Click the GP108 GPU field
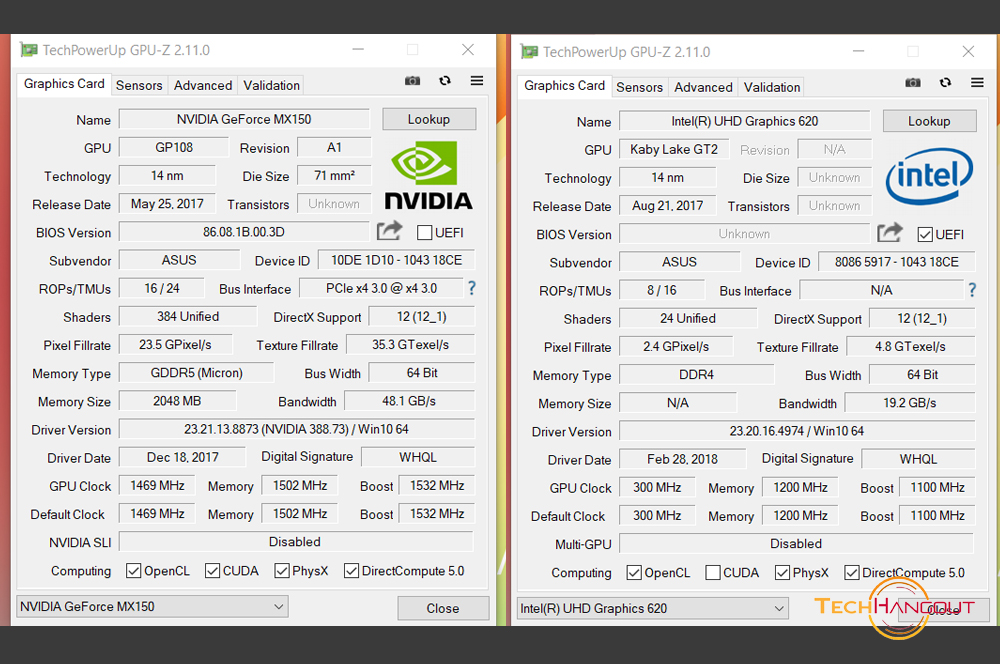 tap(174, 147)
